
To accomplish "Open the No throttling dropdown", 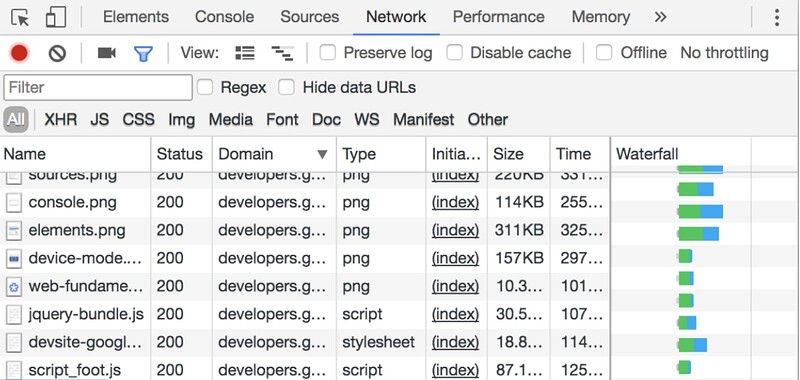I will 724,53.
